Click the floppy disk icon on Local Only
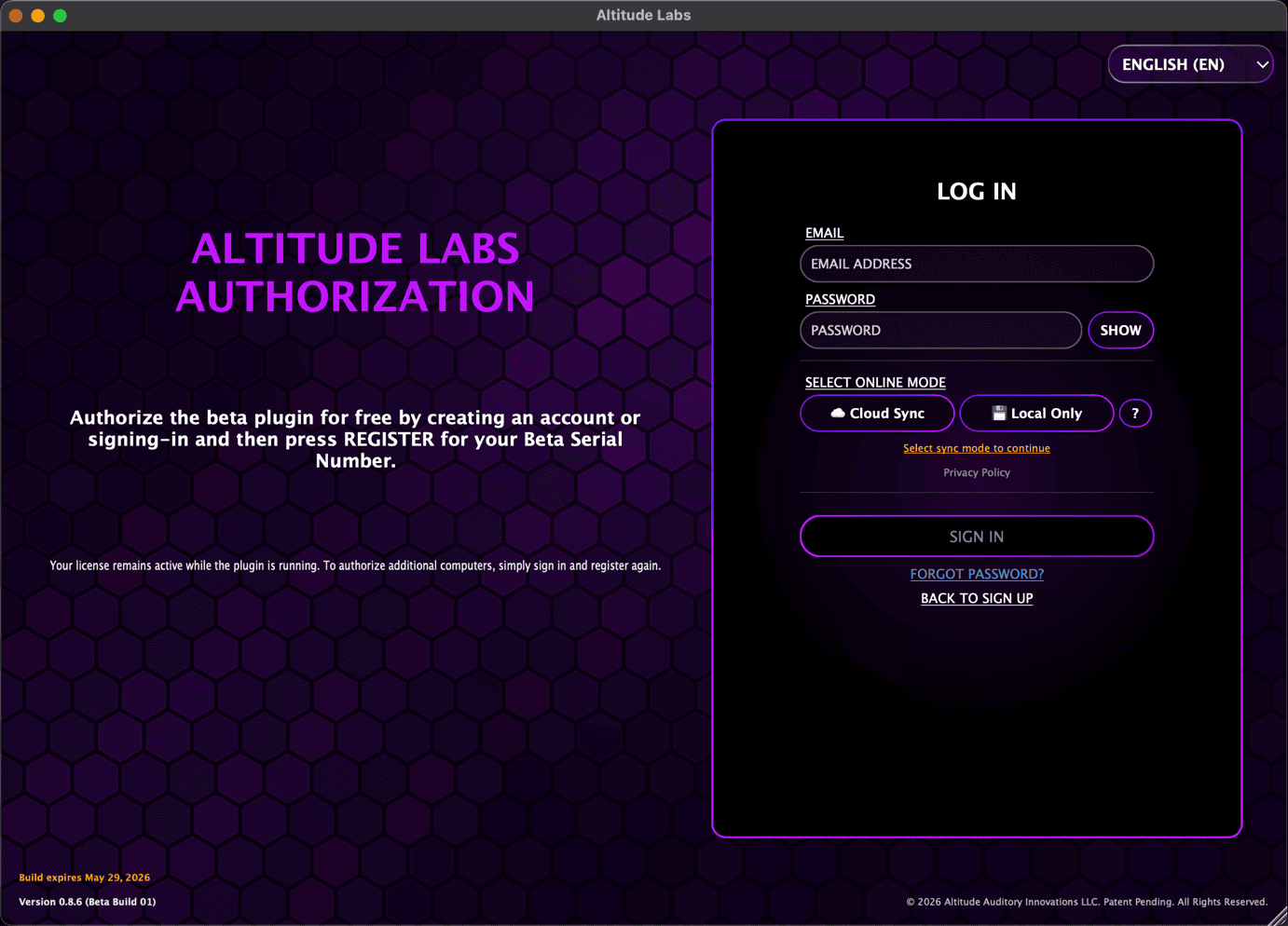 click(x=998, y=413)
